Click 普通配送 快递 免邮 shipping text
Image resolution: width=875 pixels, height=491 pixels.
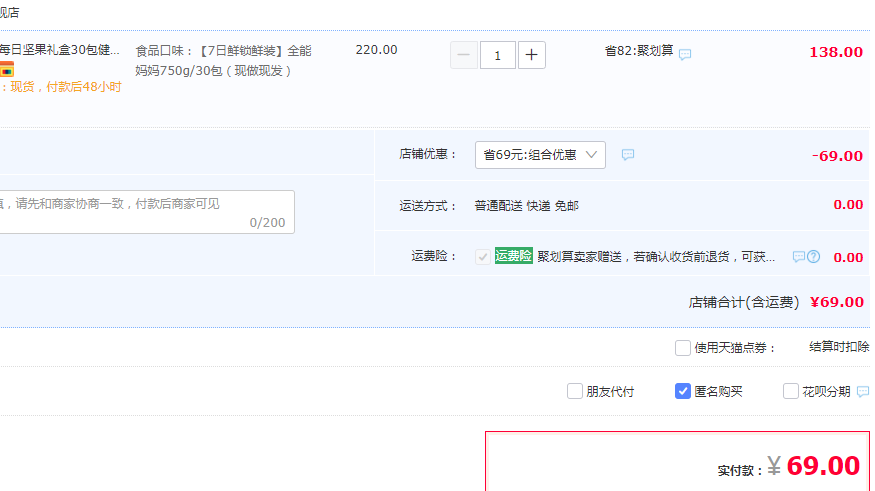(x=526, y=206)
